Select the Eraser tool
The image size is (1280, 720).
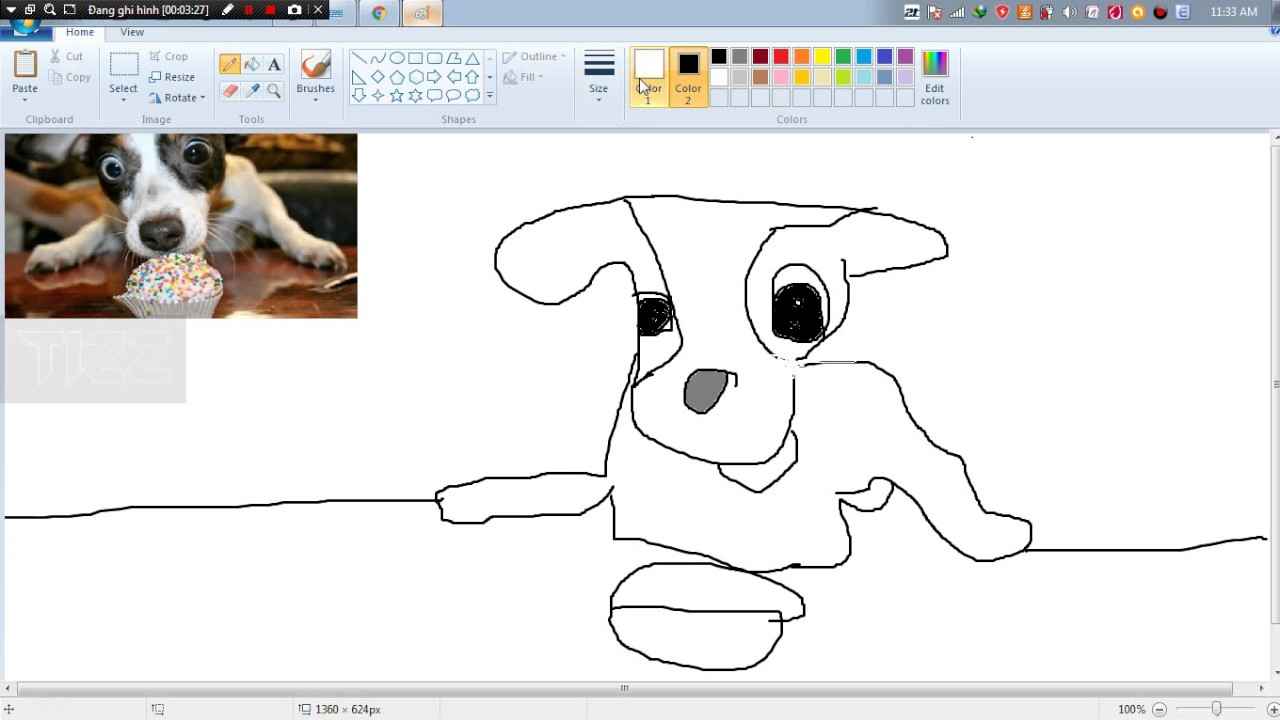pyautogui.click(x=230, y=90)
